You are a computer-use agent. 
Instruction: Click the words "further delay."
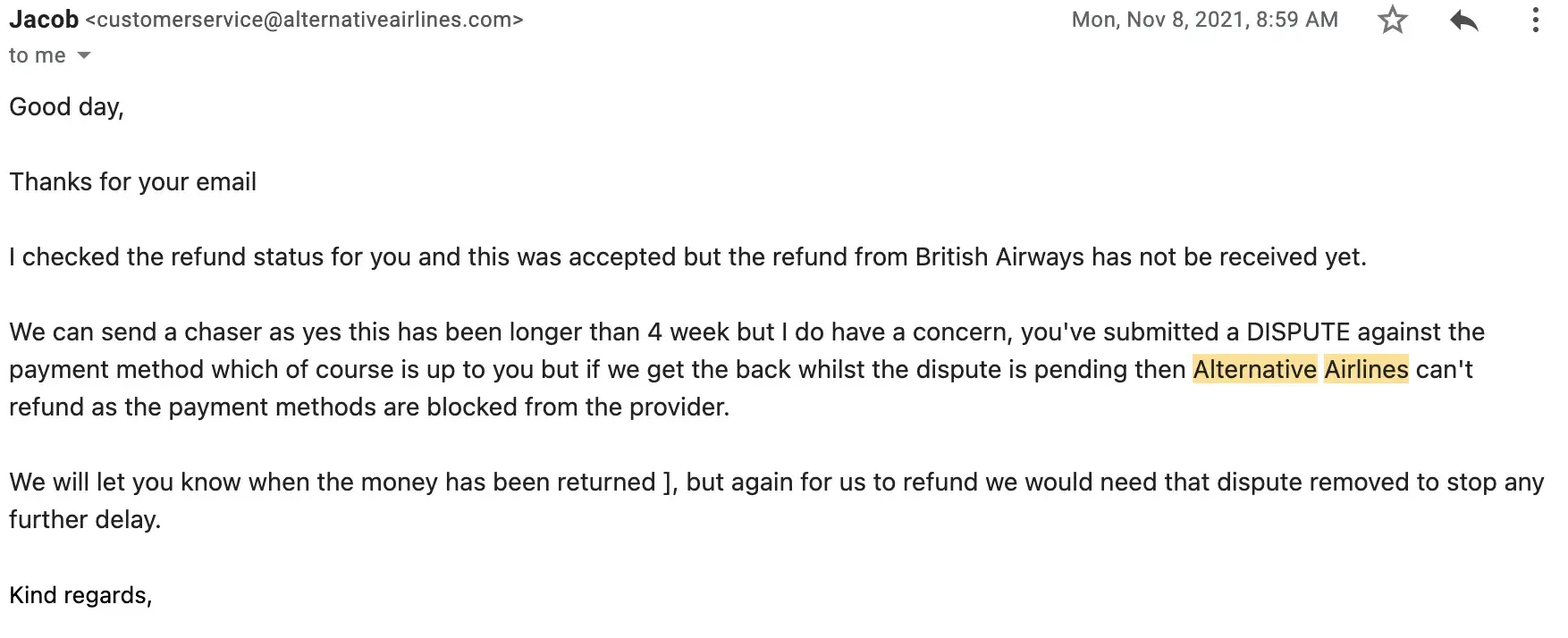[x=85, y=520]
